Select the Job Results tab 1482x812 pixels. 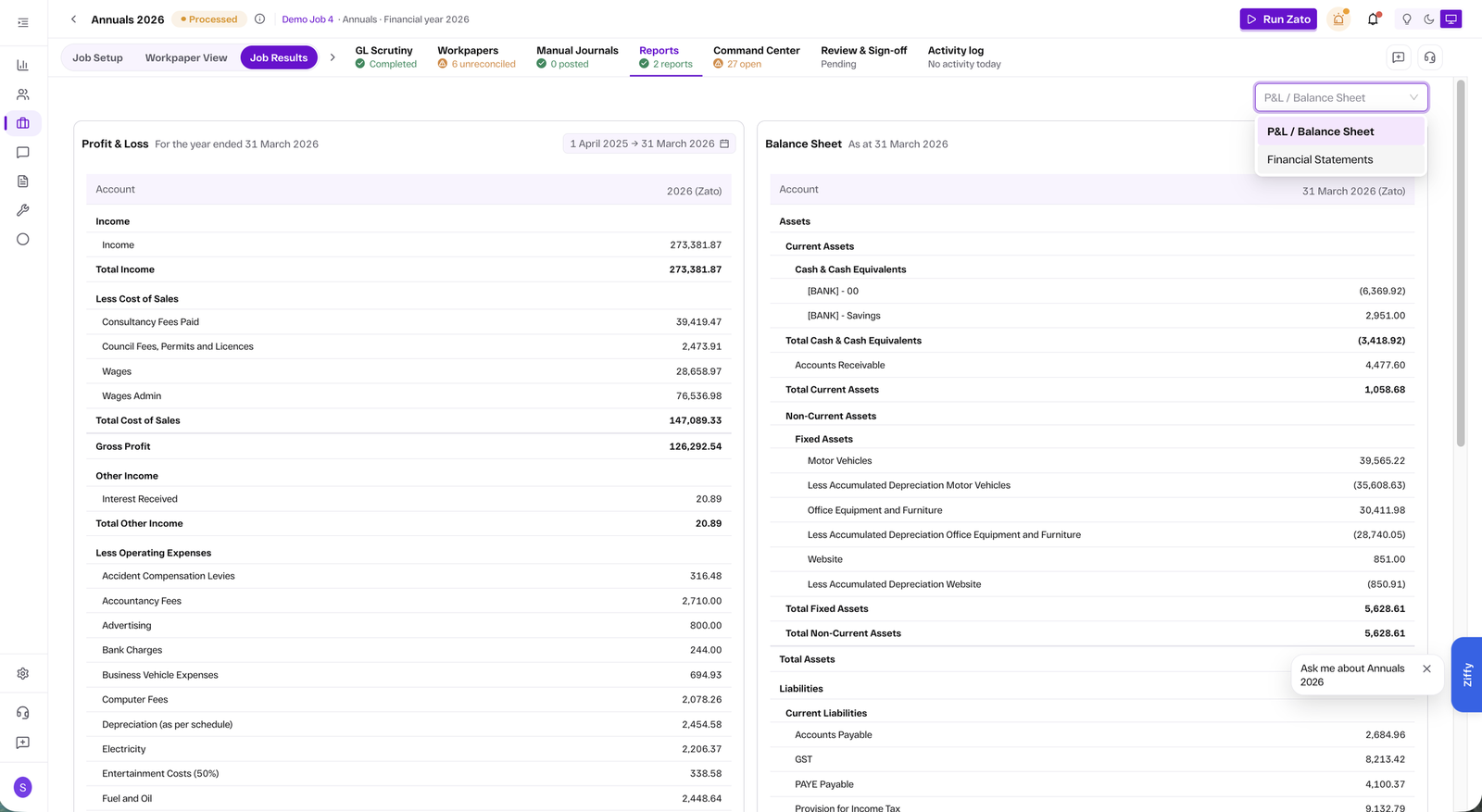279,57
